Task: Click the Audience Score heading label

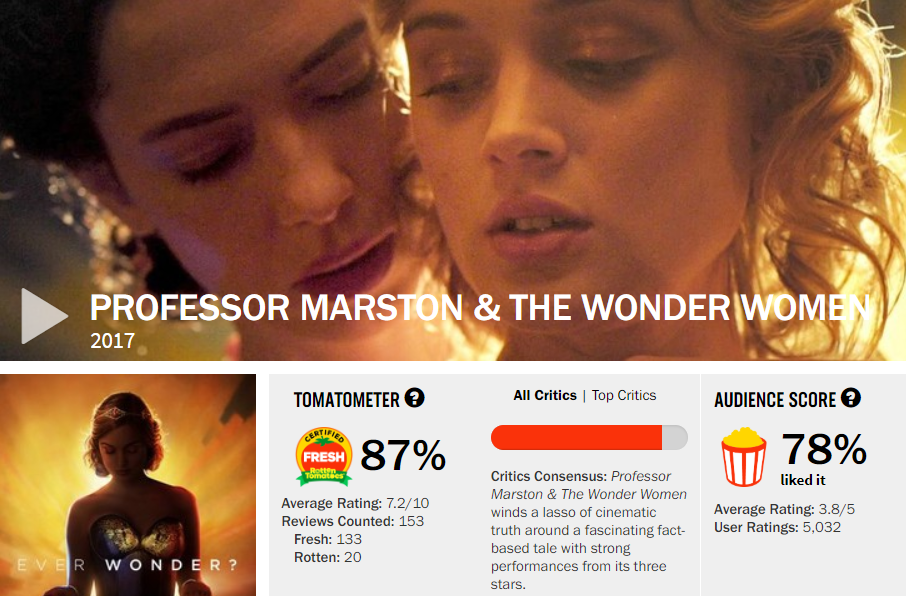Action: tap(775, 399)
